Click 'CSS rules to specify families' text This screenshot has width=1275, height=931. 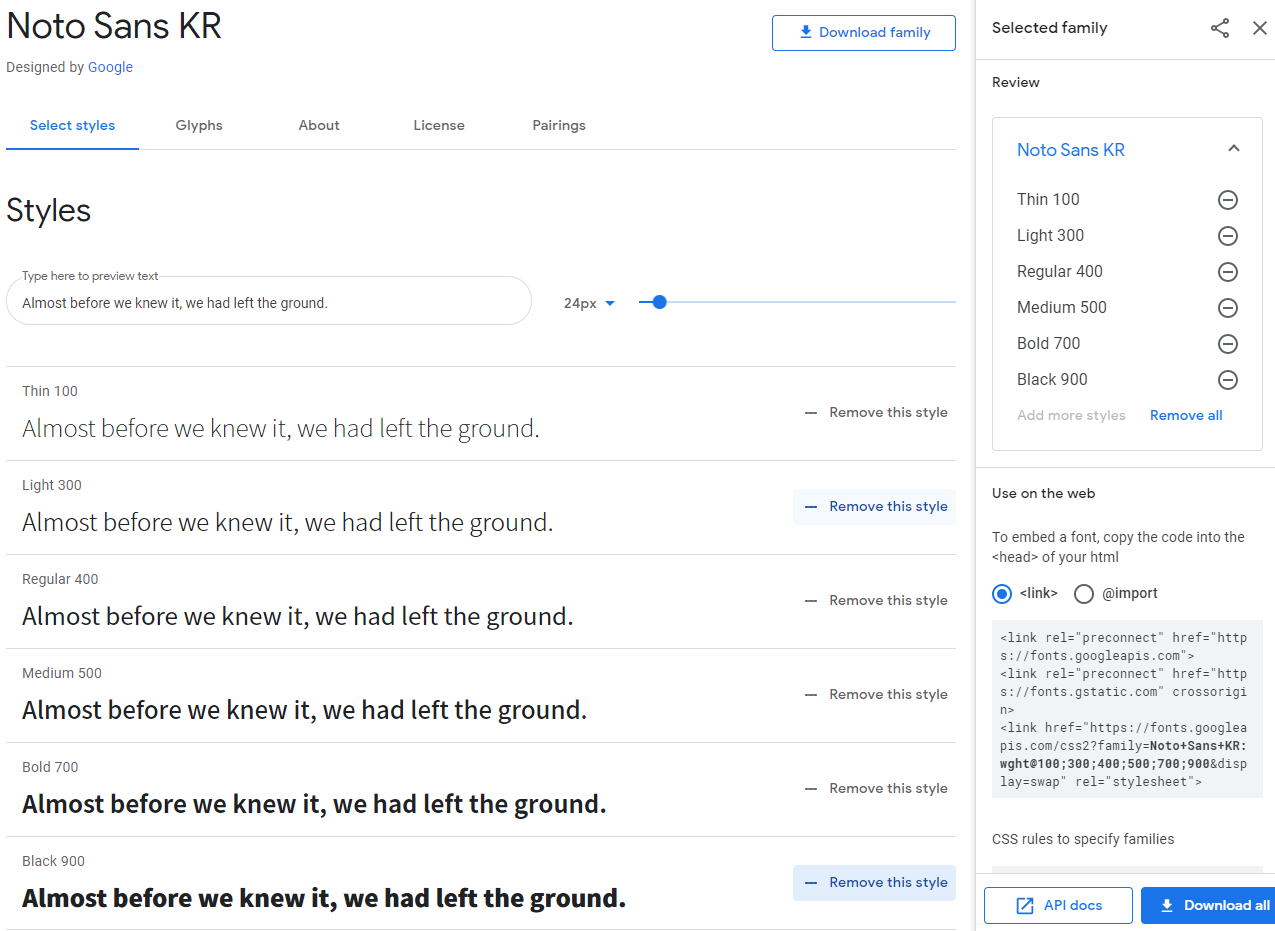tap(1083, 840)
